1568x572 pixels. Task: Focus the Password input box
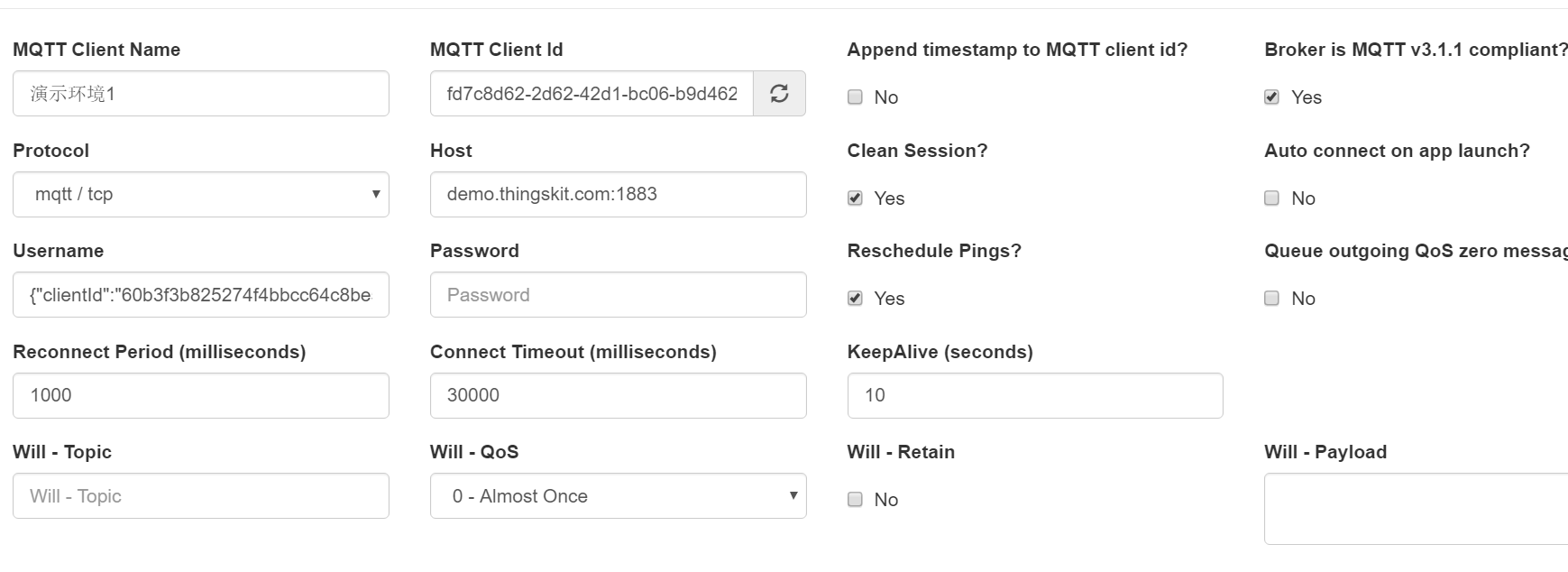point(619,295)
